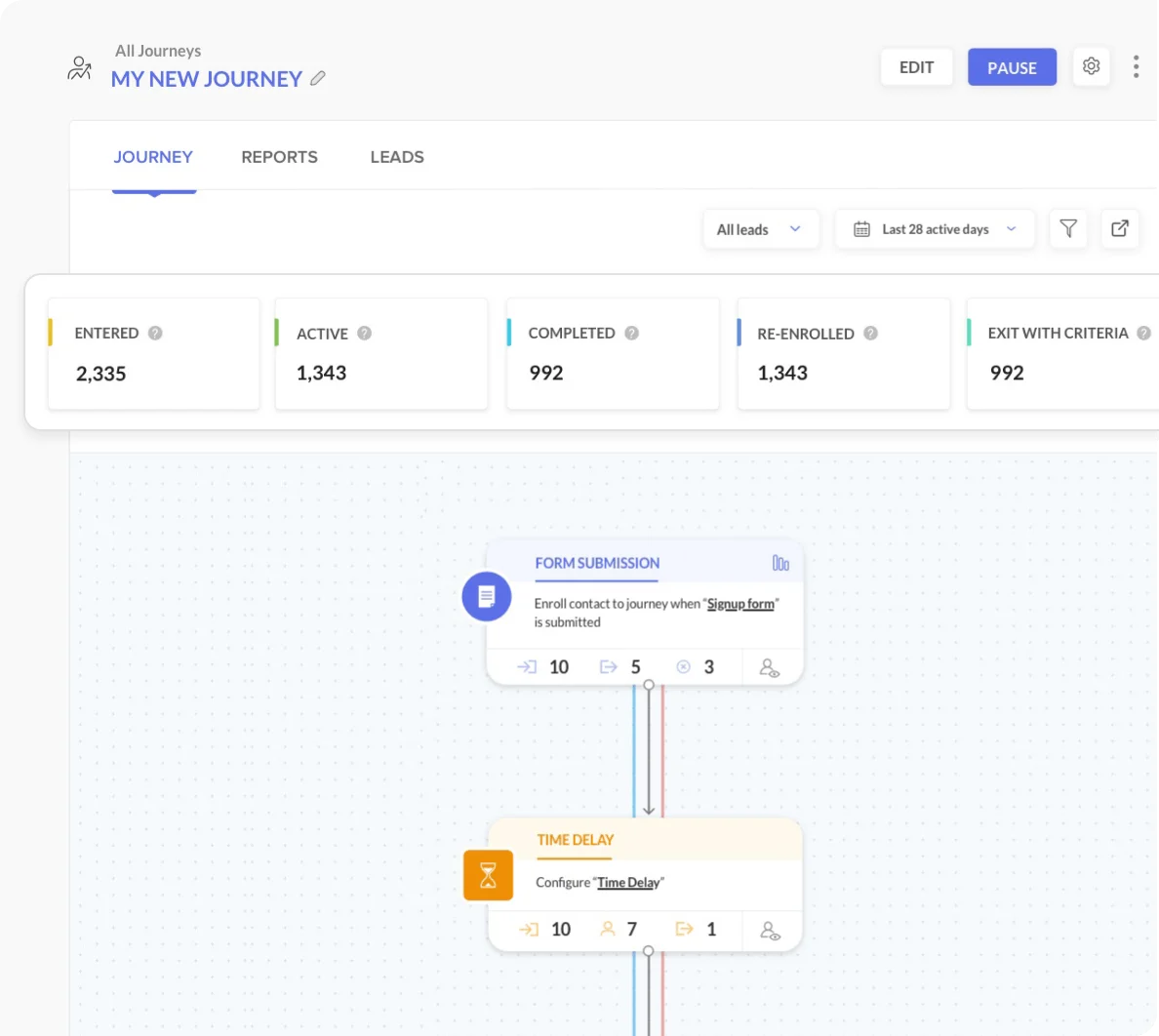Select the RE-ENROLLED stat card

coord(843,353)
